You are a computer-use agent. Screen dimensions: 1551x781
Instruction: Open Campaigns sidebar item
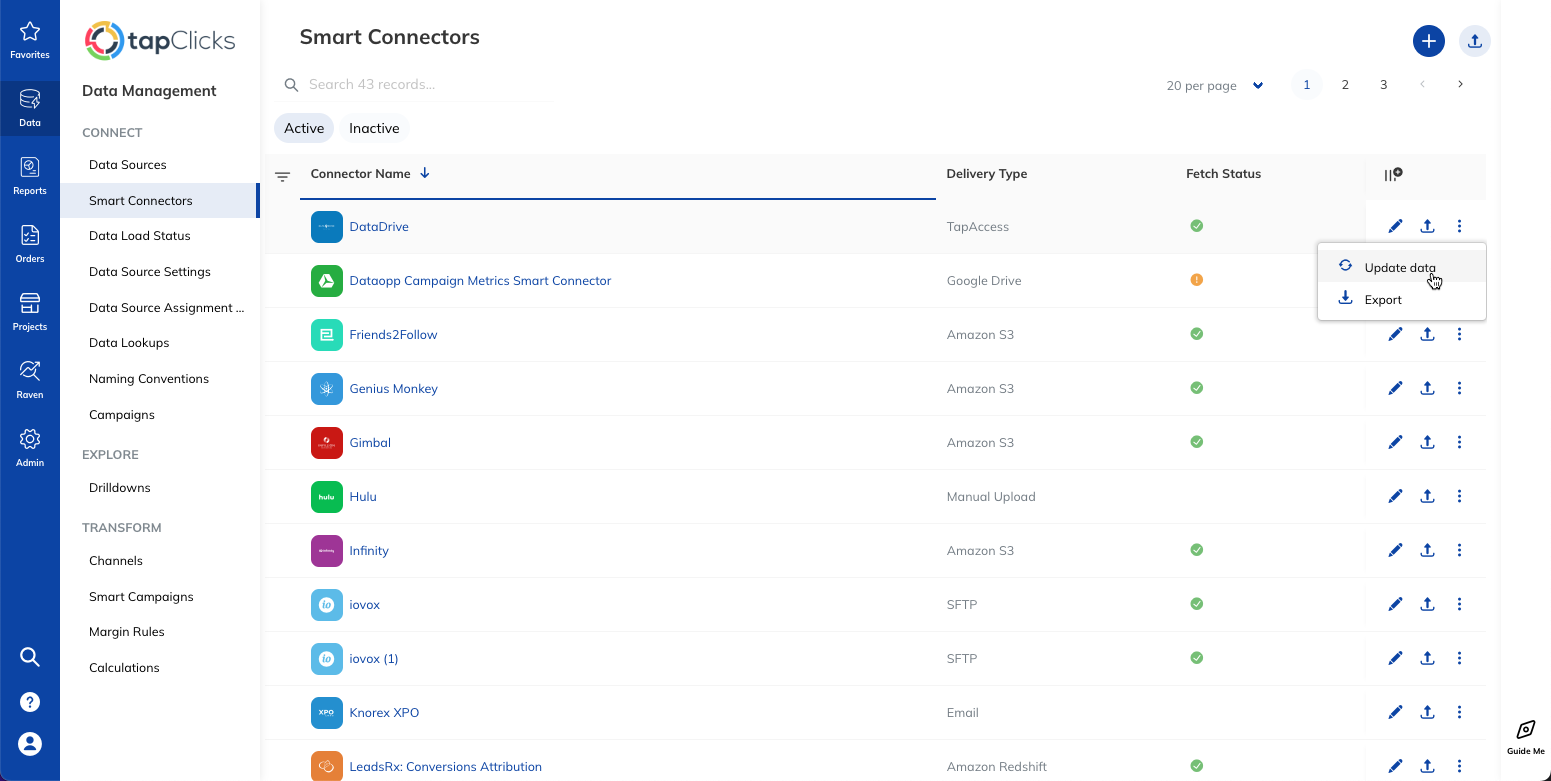click(x=122, y=415)
